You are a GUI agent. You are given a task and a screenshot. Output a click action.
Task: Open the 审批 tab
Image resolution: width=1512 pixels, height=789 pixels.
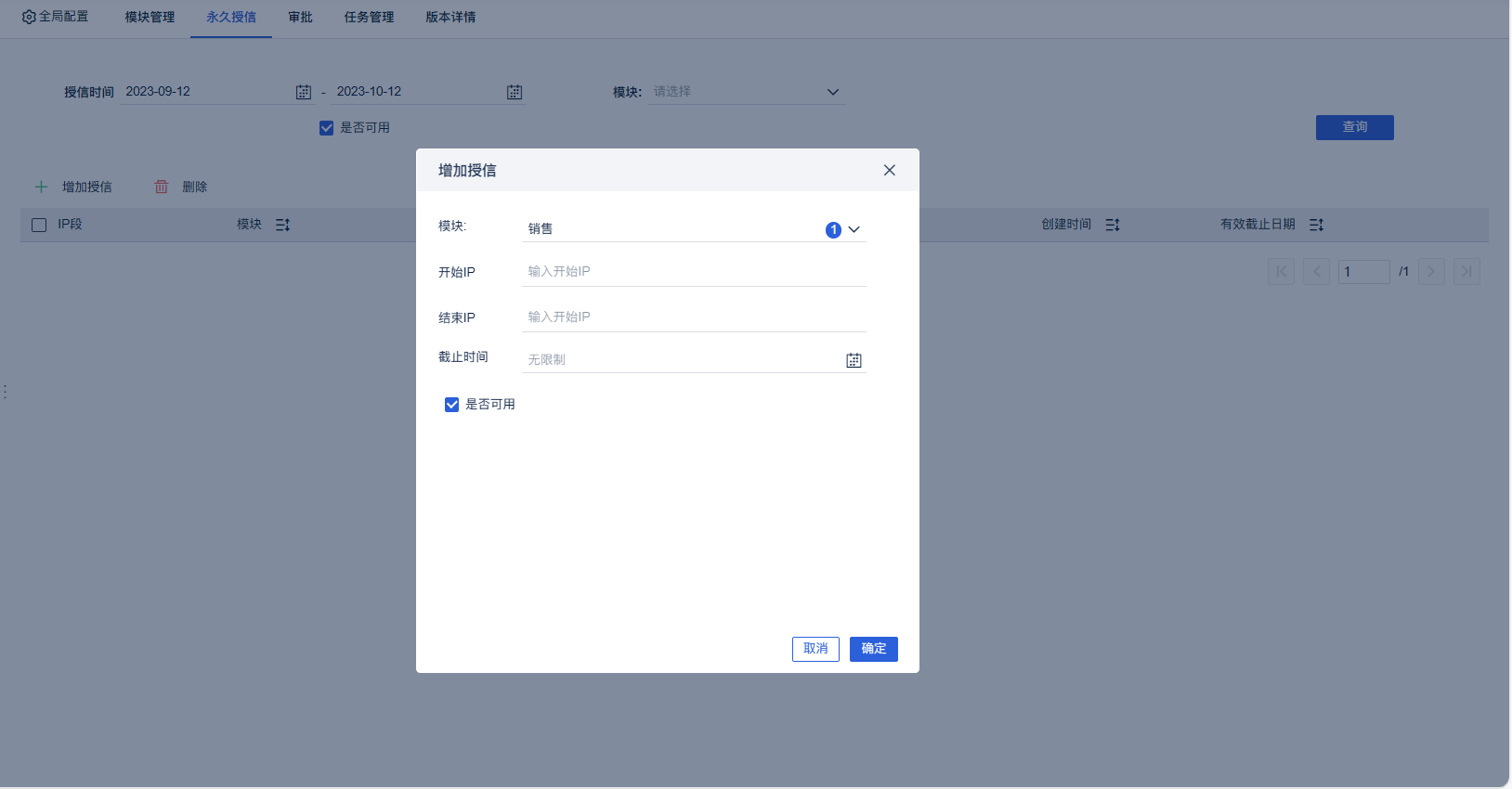(x=300, y=17)
